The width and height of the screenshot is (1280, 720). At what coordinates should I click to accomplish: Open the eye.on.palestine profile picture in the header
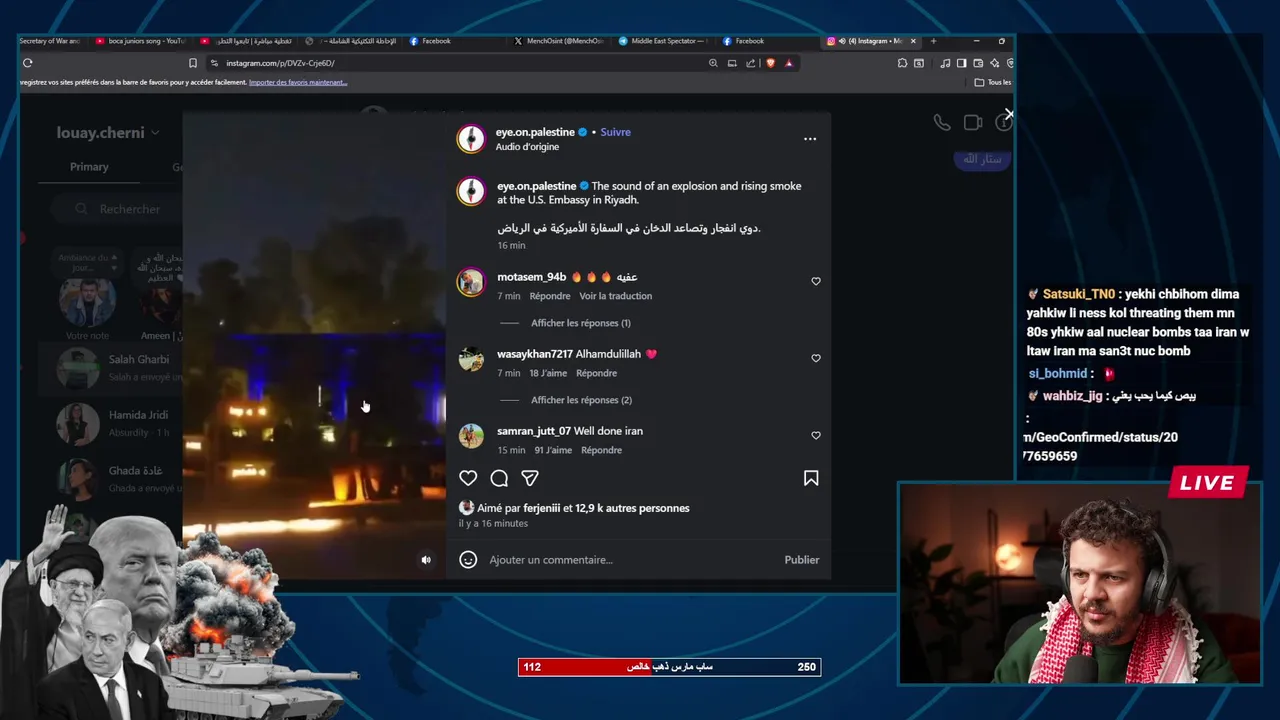click(471, 139)
